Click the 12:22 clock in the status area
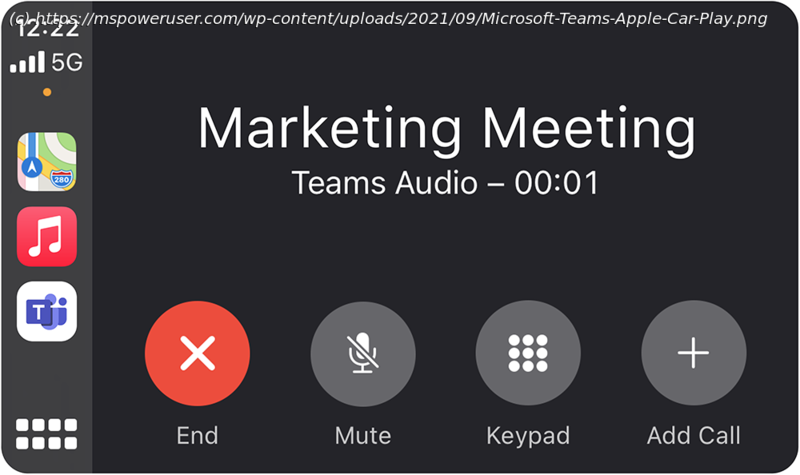 [47, 30]
